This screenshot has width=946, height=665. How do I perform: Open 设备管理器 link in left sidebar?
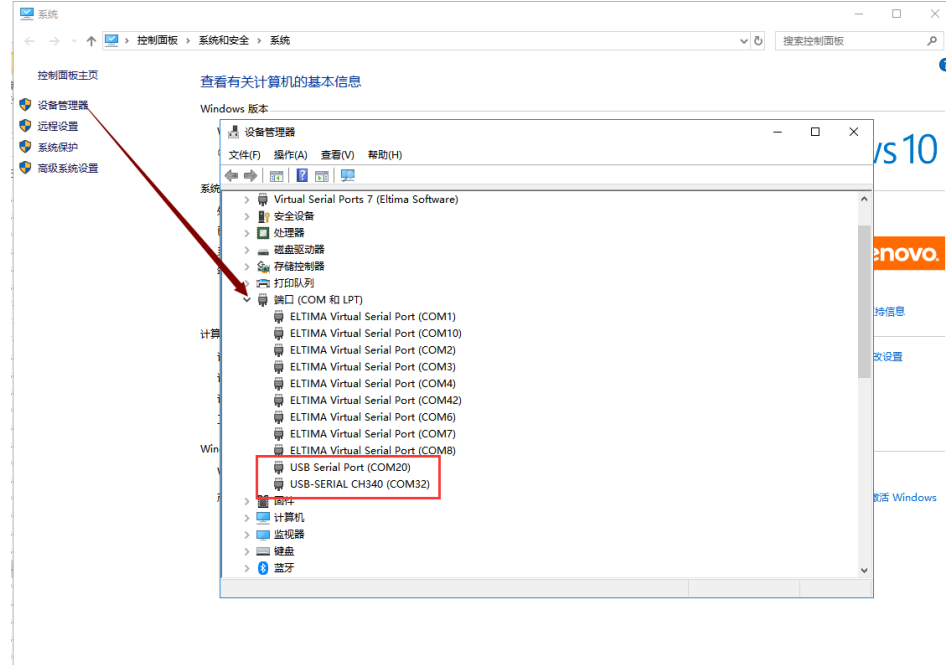pyautogui.click(x=63, y=105)
